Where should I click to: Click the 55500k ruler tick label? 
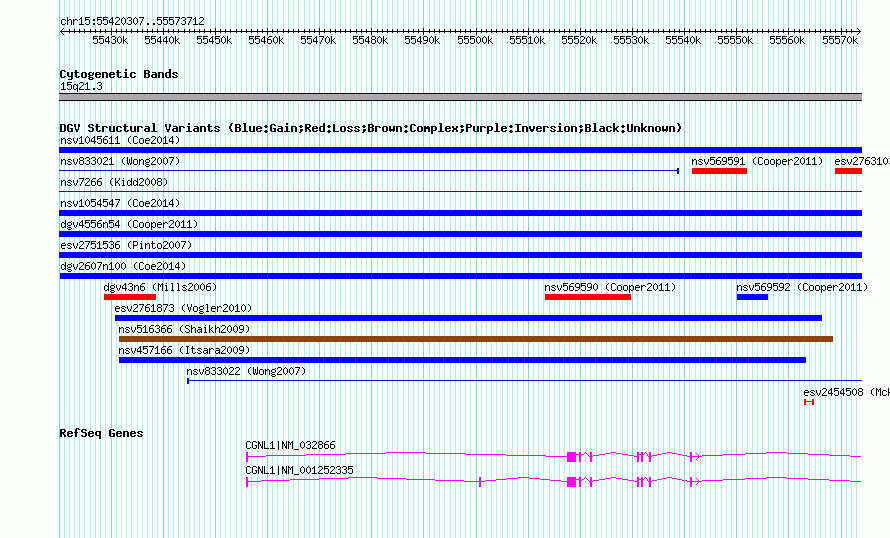point(475,40)
